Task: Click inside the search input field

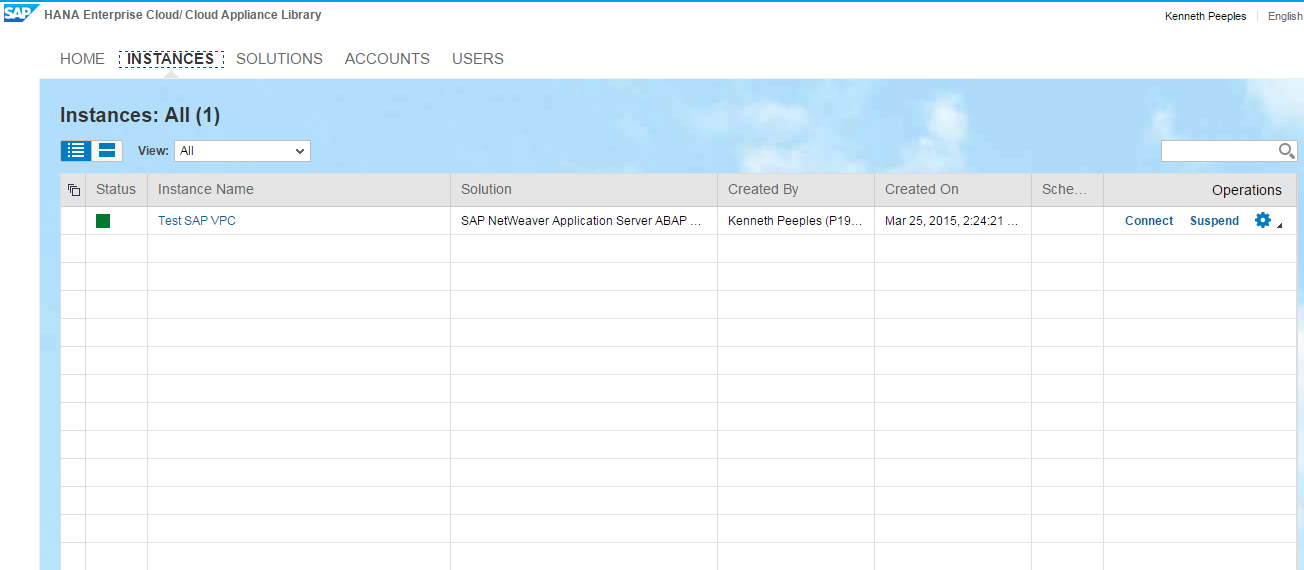Action: (1220, 151)
